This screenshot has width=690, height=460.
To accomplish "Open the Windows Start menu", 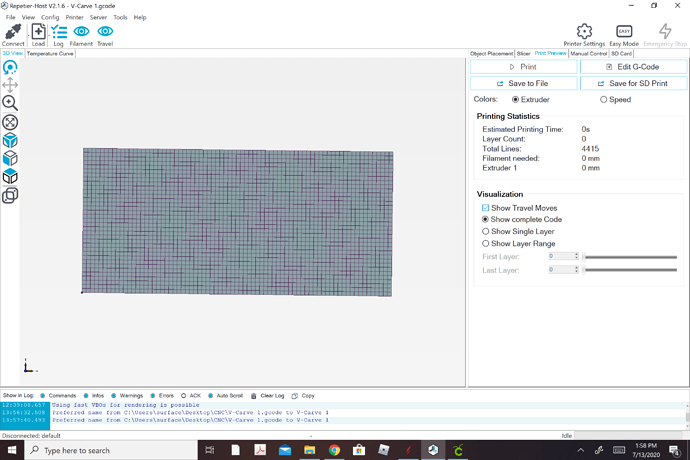I will 12,450.
